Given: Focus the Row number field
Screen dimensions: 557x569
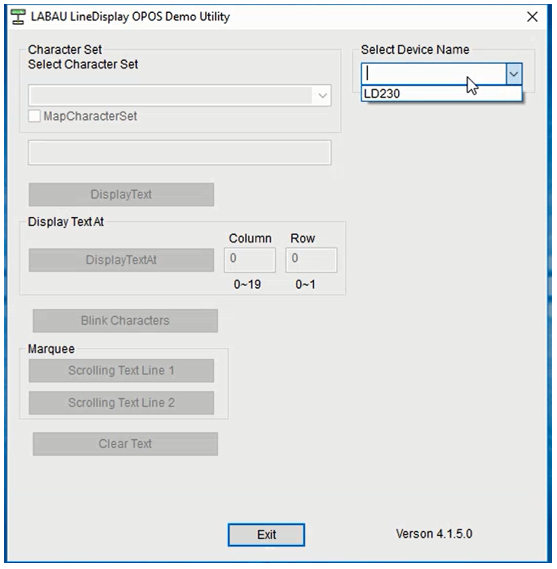Looking at the screenshot, I should 311,260.
